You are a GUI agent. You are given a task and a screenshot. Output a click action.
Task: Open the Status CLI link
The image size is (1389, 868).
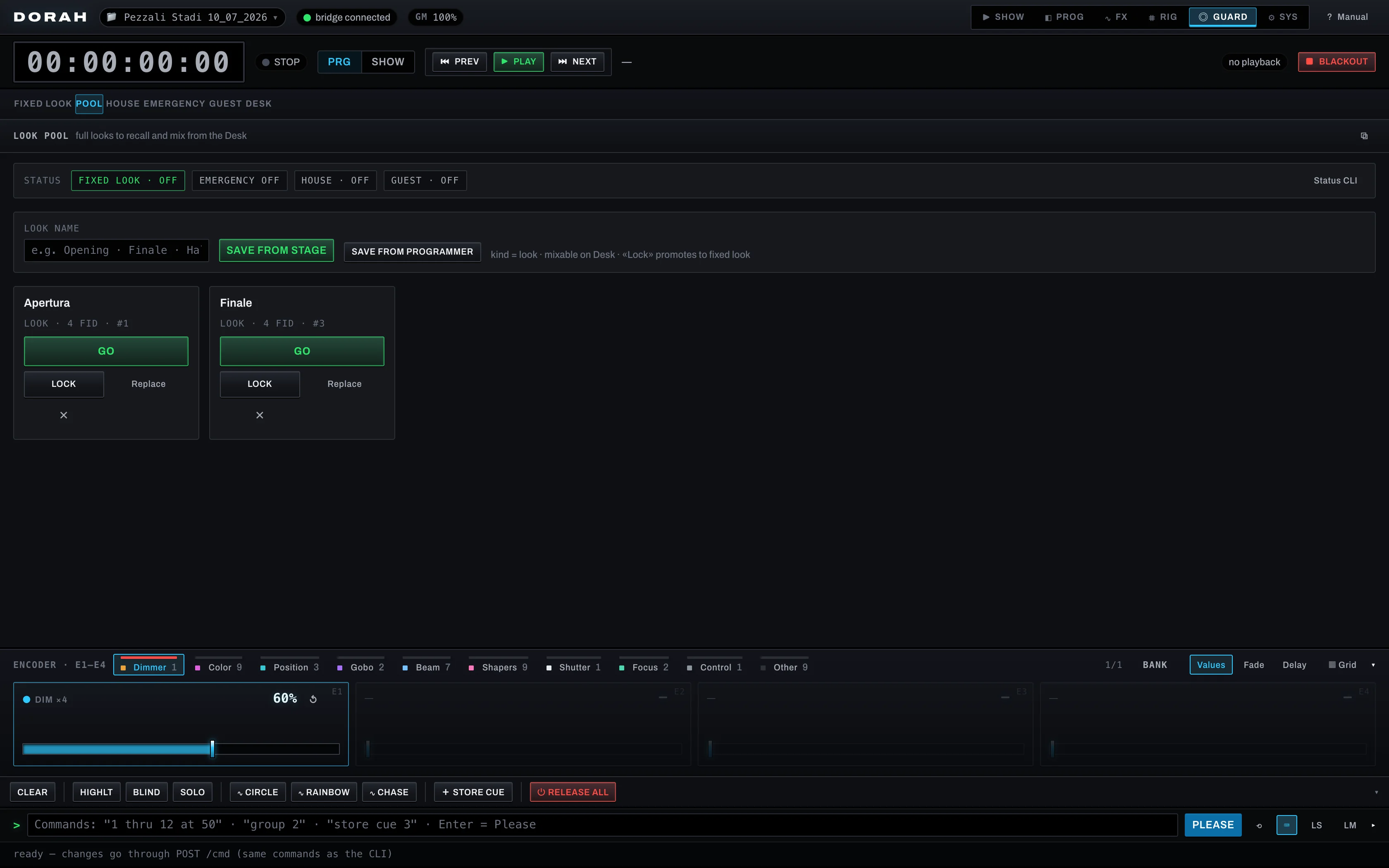tap(1335, 180)
